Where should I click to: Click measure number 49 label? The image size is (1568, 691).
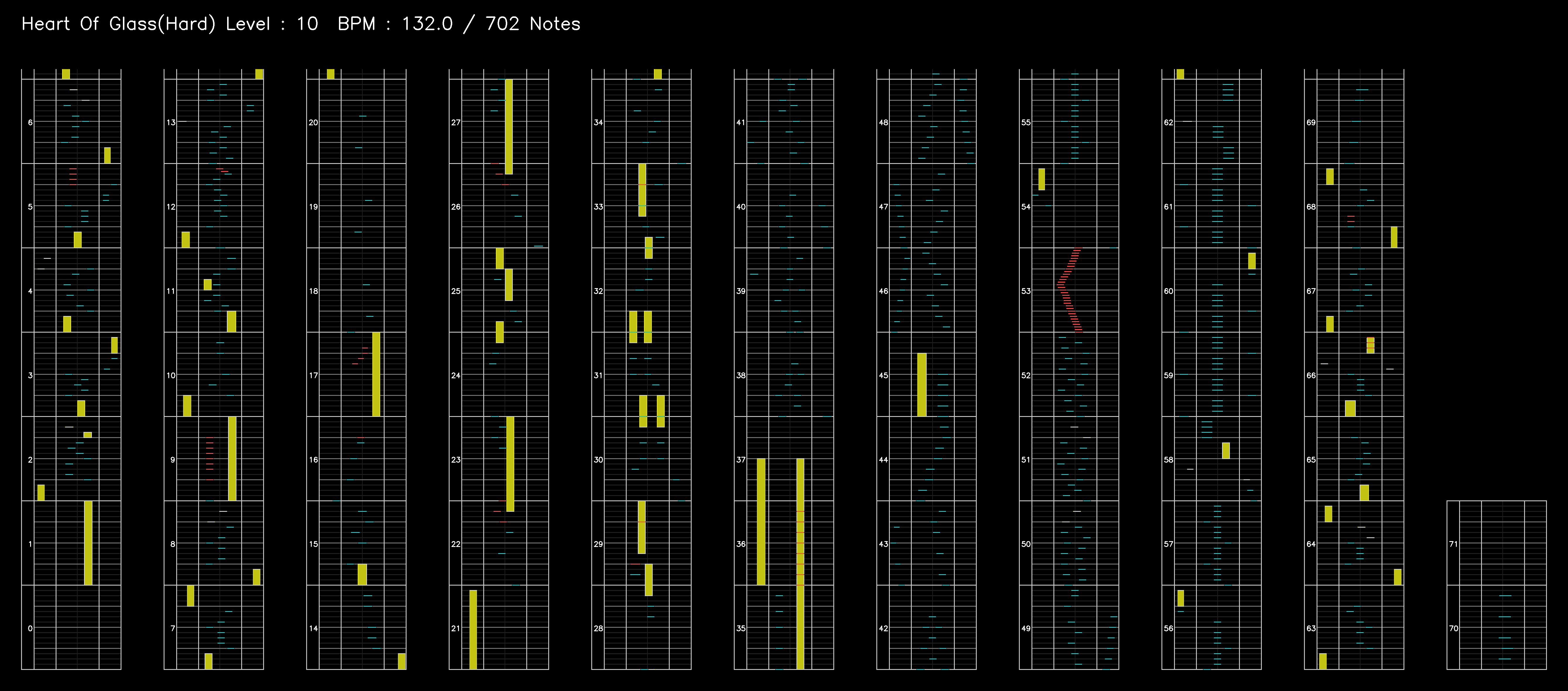pyautogui.click(x=1026, y=628)
